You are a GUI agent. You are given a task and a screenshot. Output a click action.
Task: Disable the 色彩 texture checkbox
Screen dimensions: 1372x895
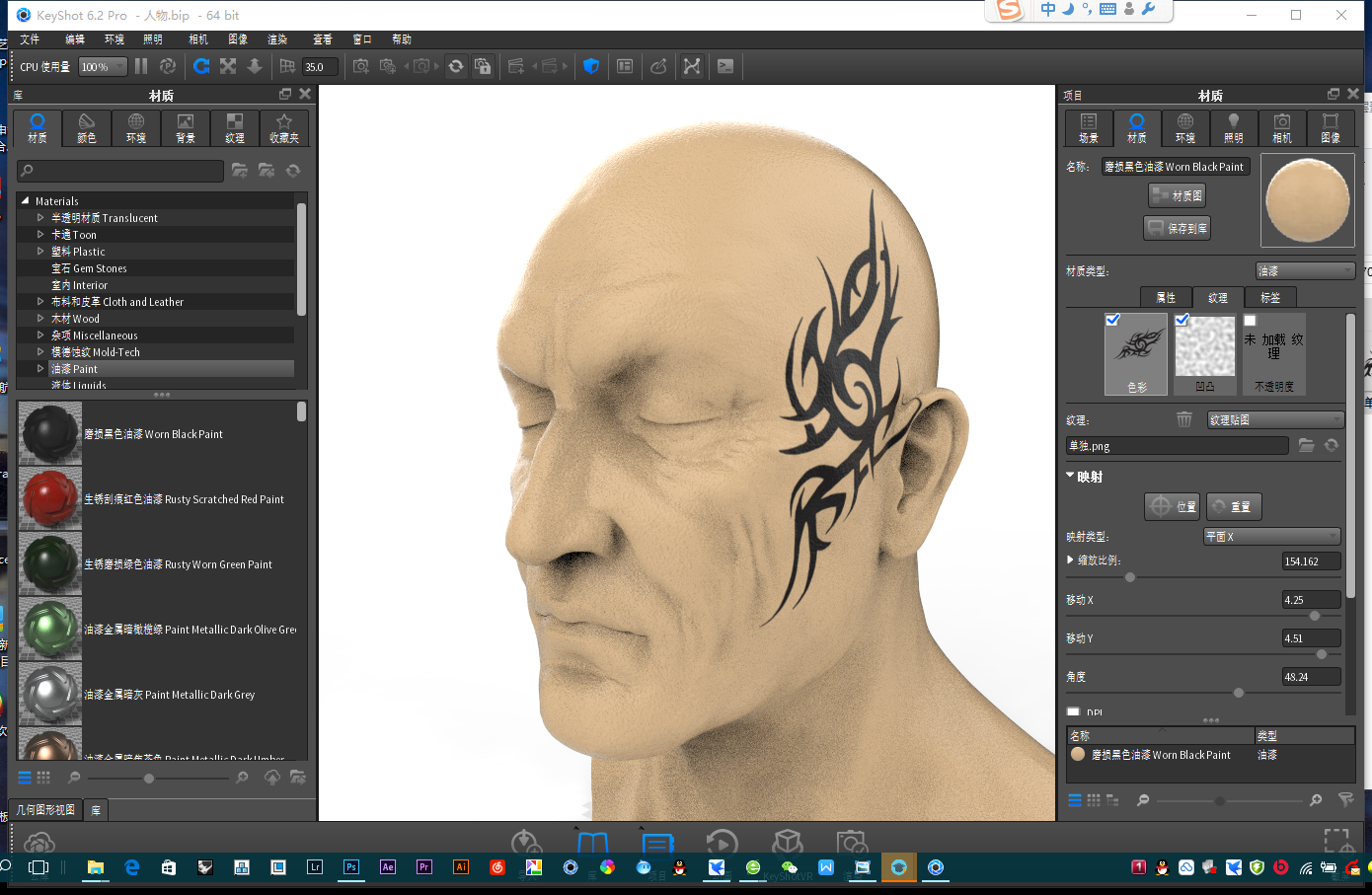click(1113, 319)
